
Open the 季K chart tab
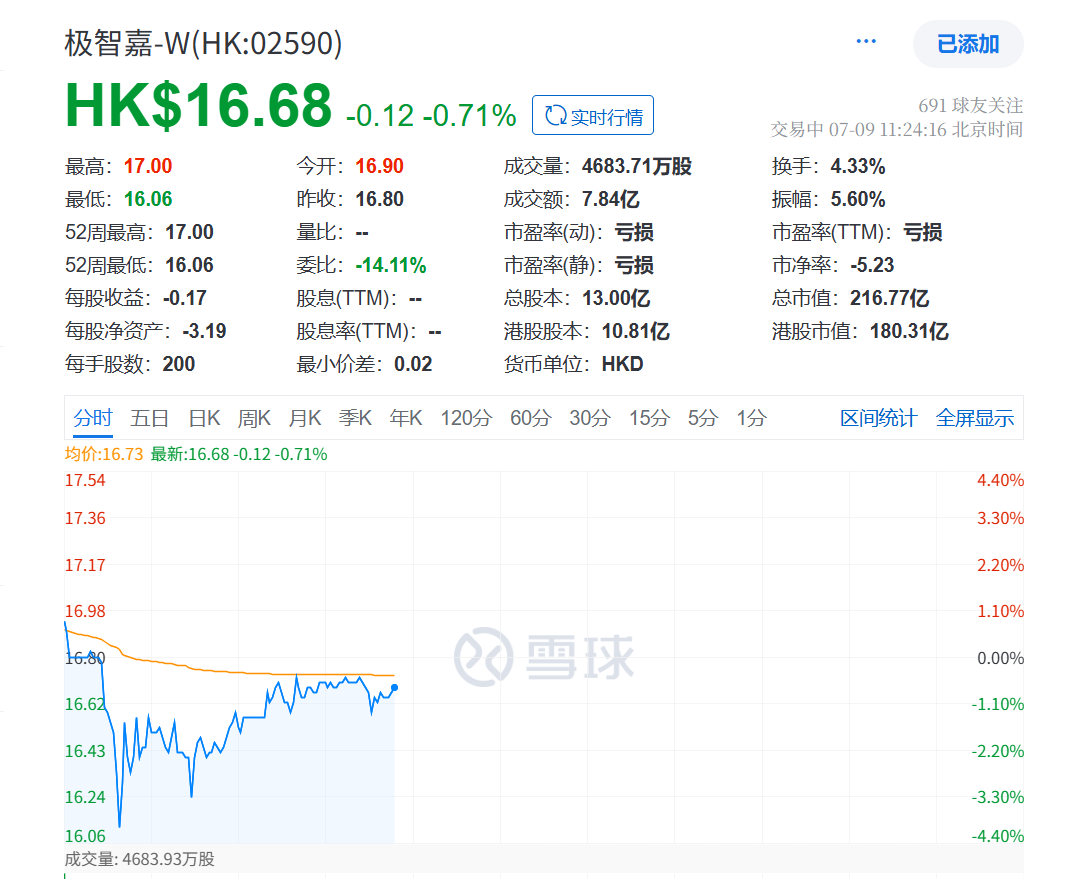pyautogui.click(x=355, y=418)
